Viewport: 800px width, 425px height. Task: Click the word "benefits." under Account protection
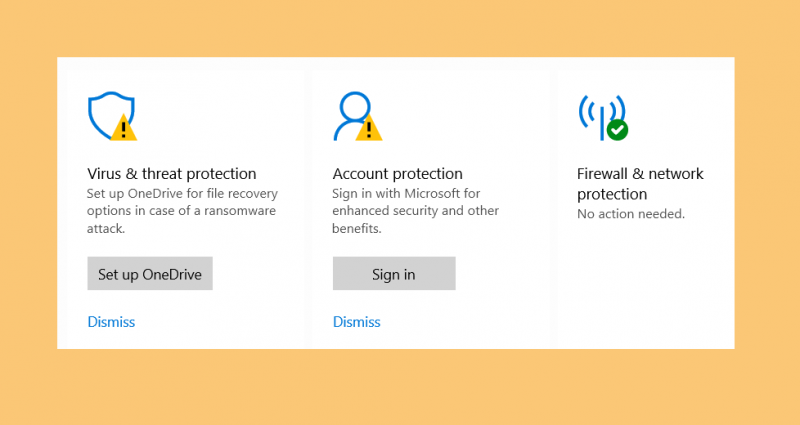coord(357,229)
